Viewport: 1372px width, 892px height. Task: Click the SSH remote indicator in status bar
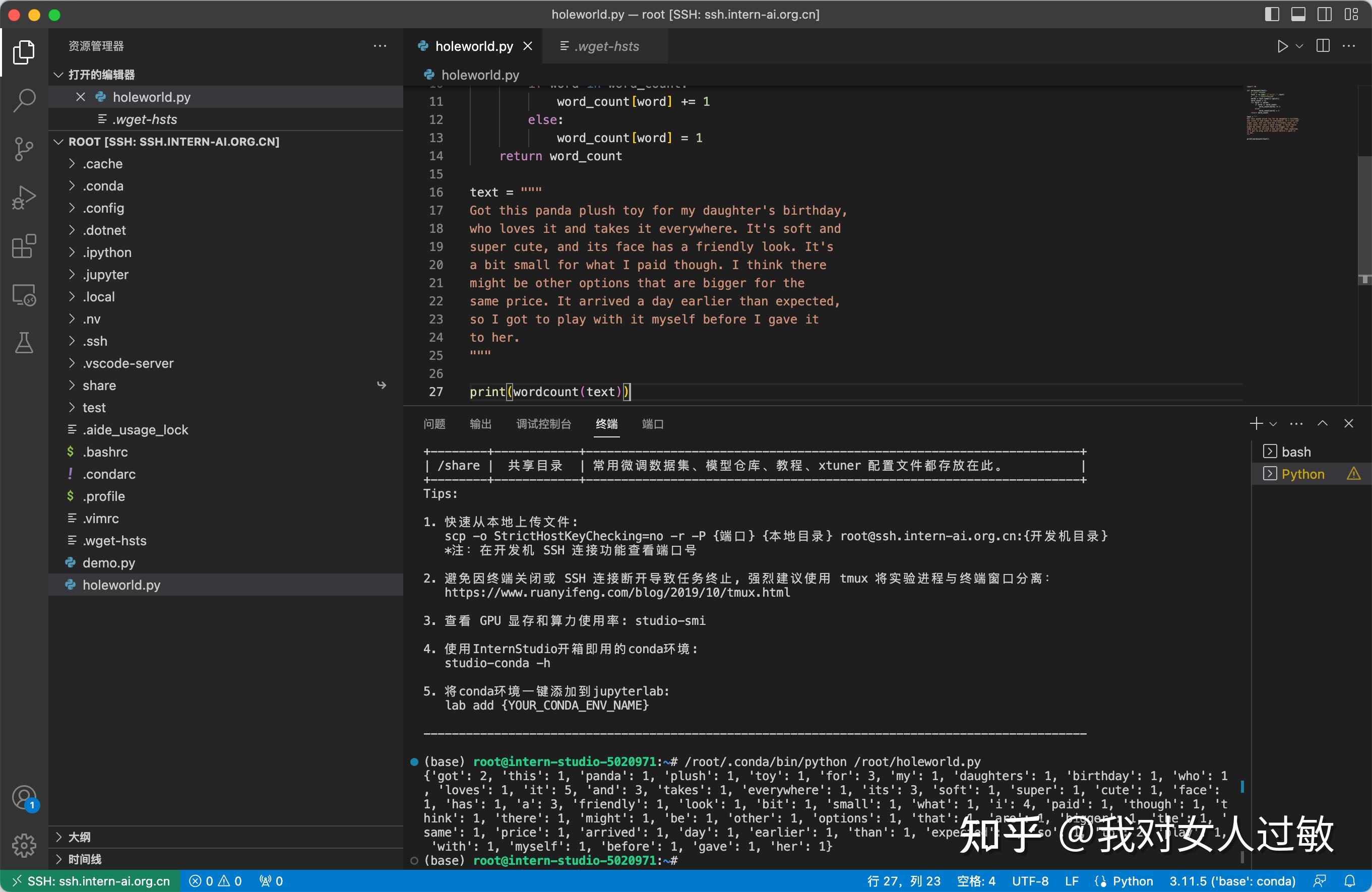coord(90,881)
